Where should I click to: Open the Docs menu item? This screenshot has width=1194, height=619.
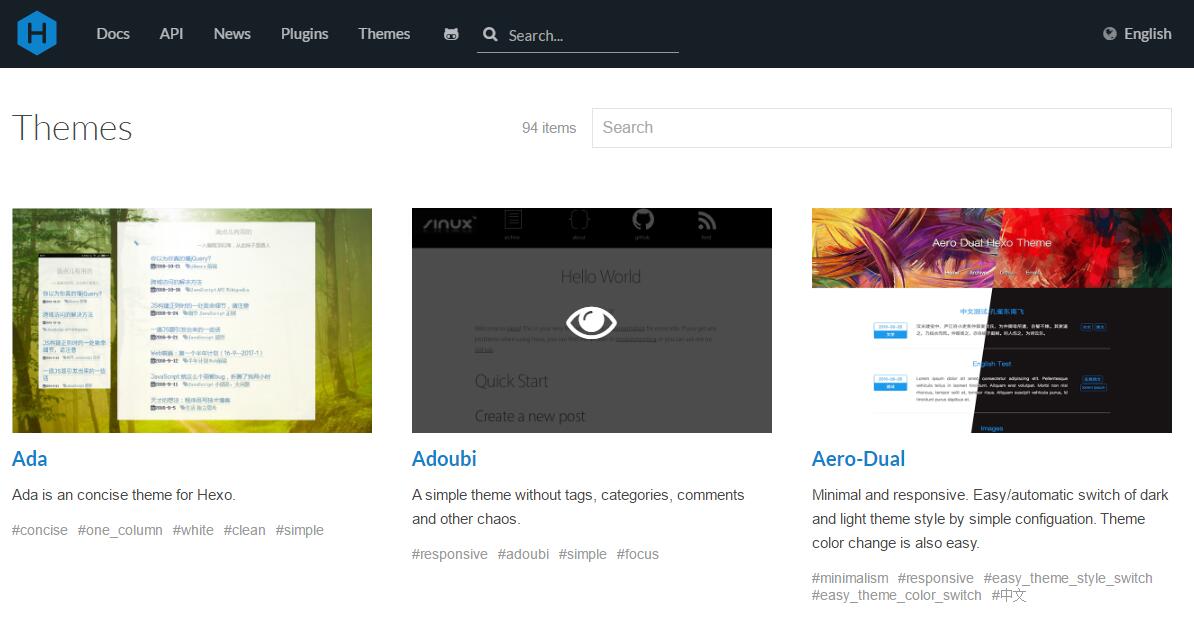tap(113, 34)
